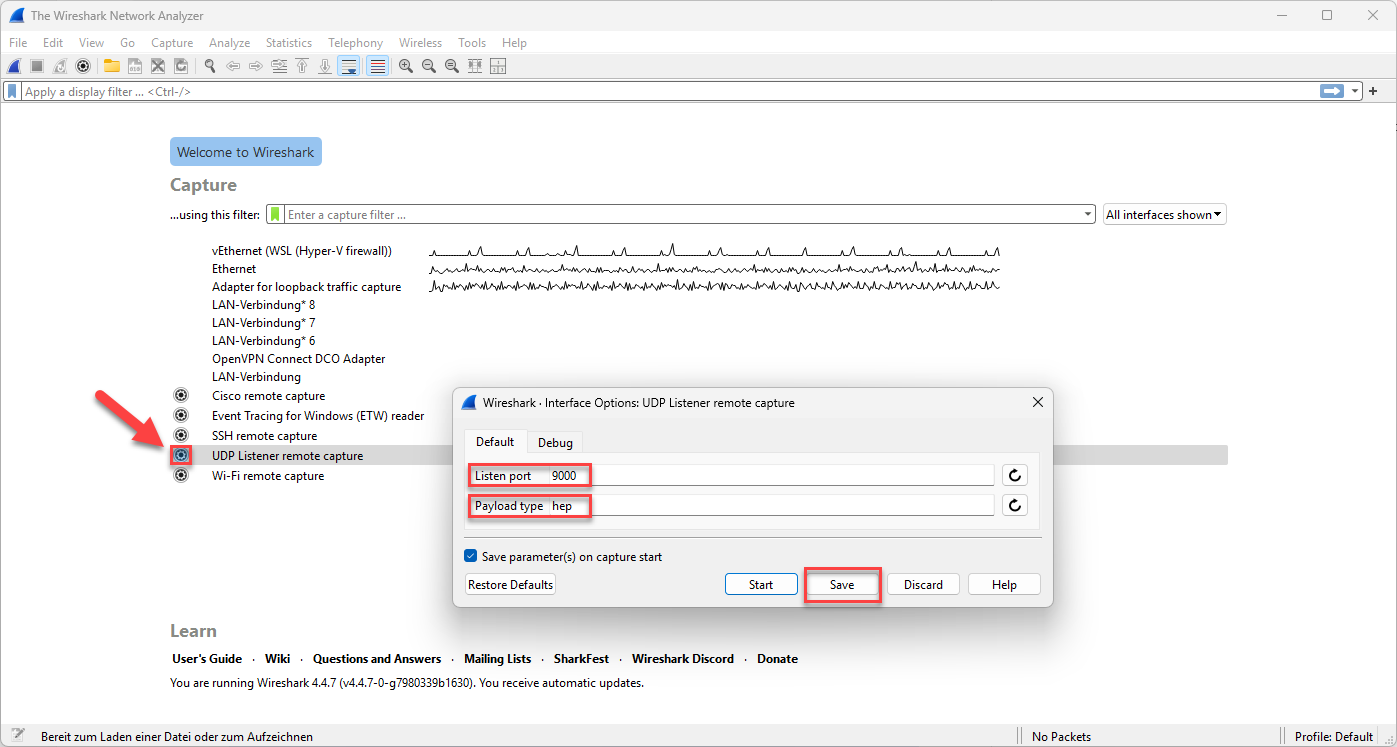Click the Go to first packet icon
The height and width of the screenshot is (747, 1397).
(302, 66)
